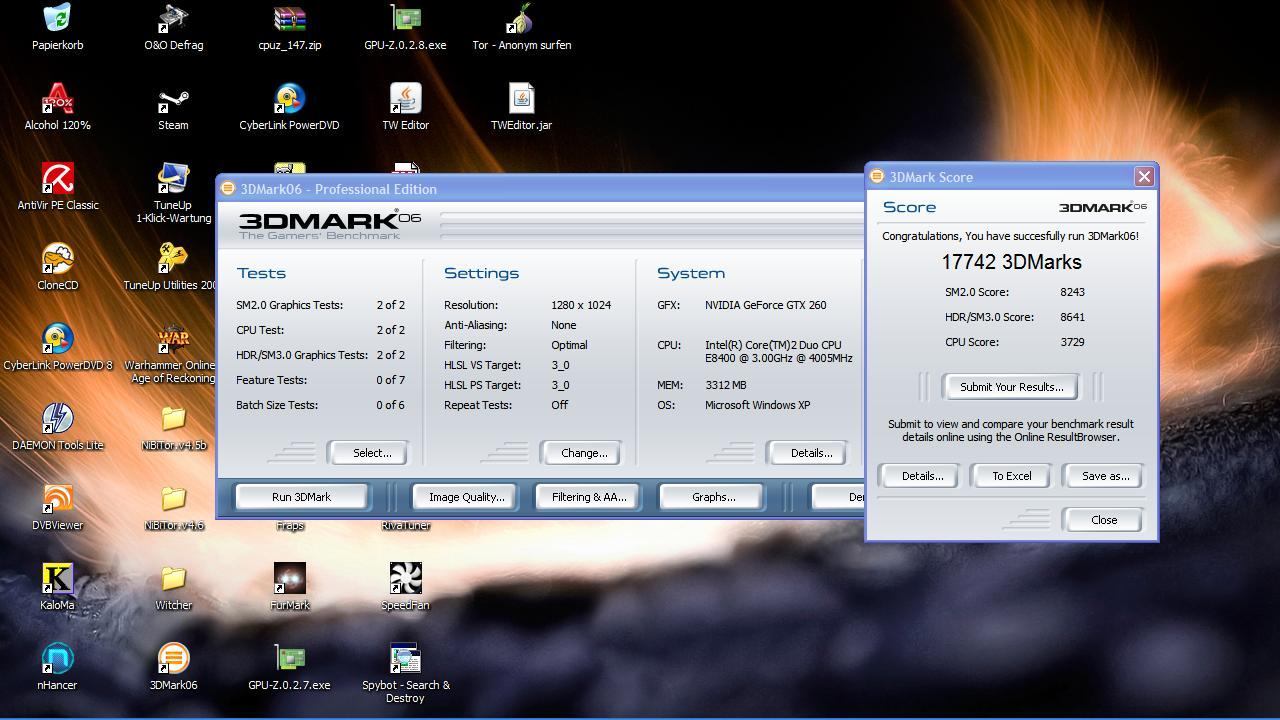
Task: Click Save as... in score dialog
Action: point(1105,476)
